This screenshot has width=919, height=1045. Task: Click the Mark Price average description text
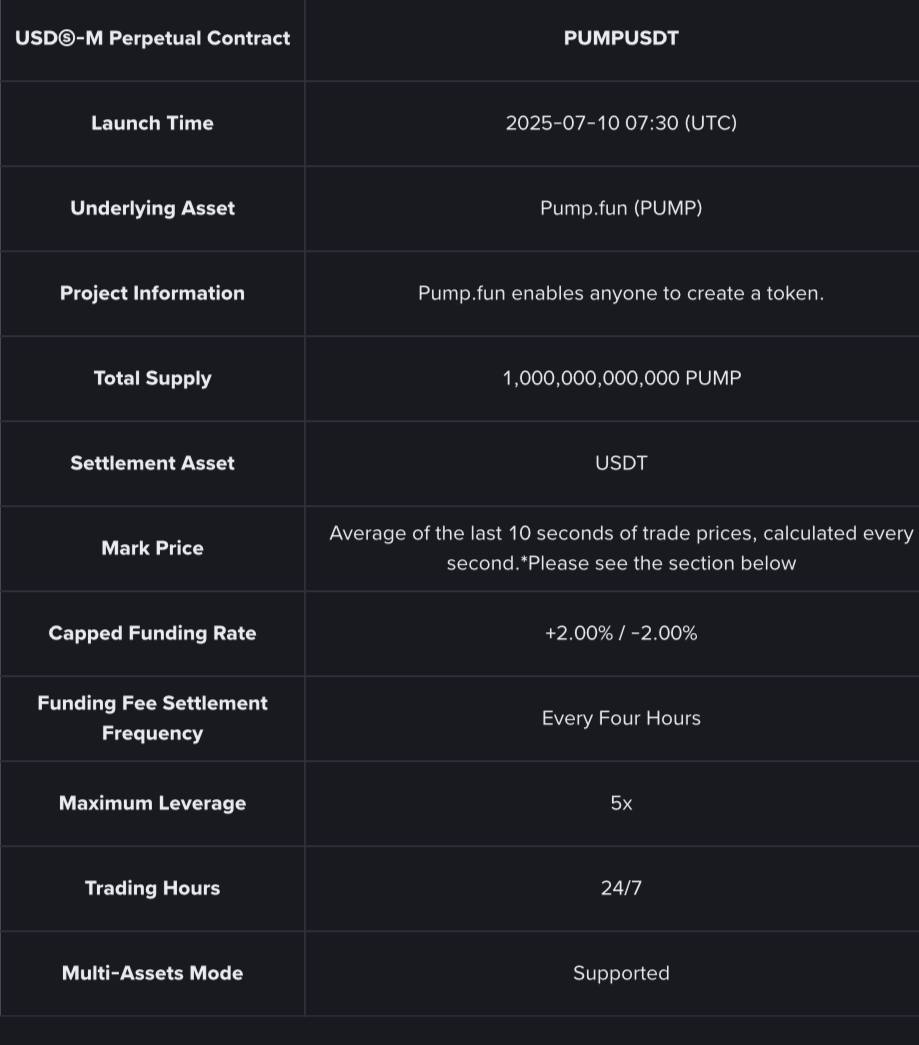click(x=621, y=548)
